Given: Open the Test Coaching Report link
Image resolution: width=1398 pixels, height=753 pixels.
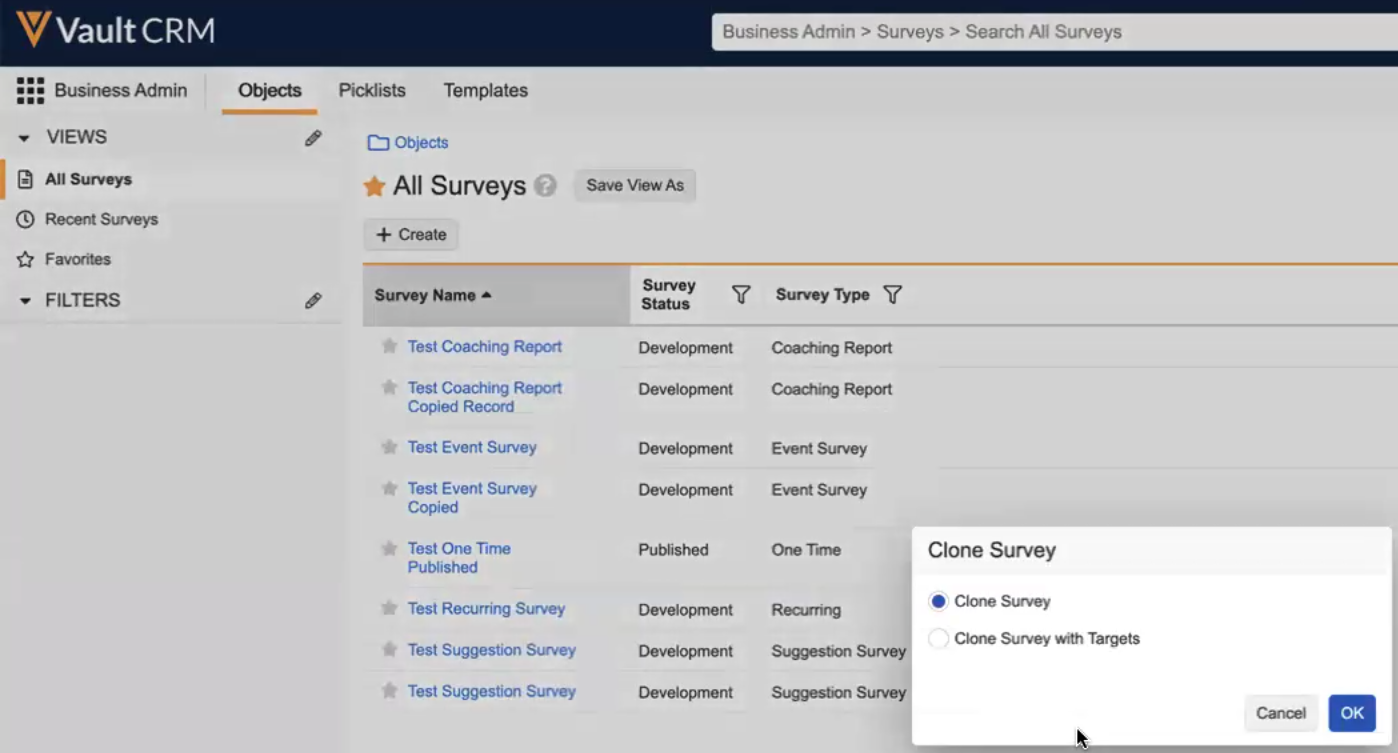Looking at the screenshot, I should [x=484, y=346].
